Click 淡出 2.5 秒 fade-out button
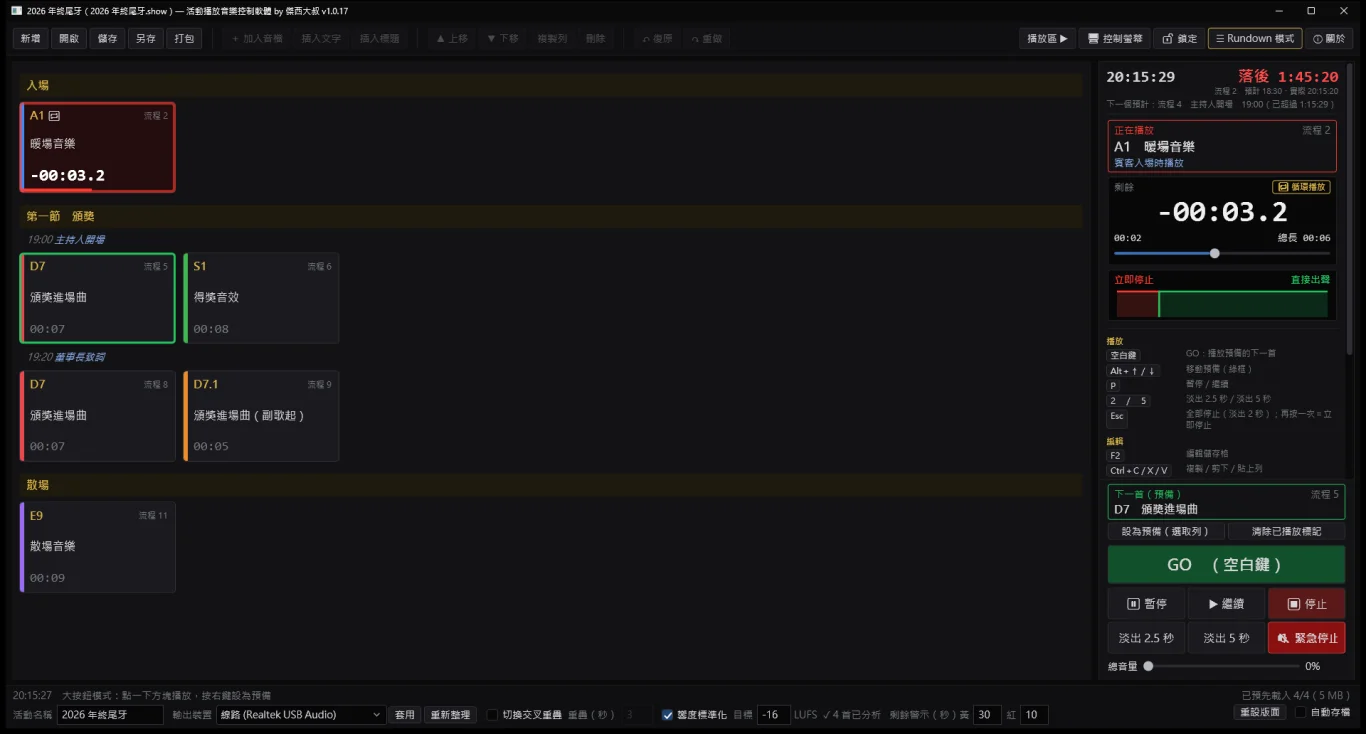The width and height of the screenshot is (1366, 734). click(x=1146, y=638)
